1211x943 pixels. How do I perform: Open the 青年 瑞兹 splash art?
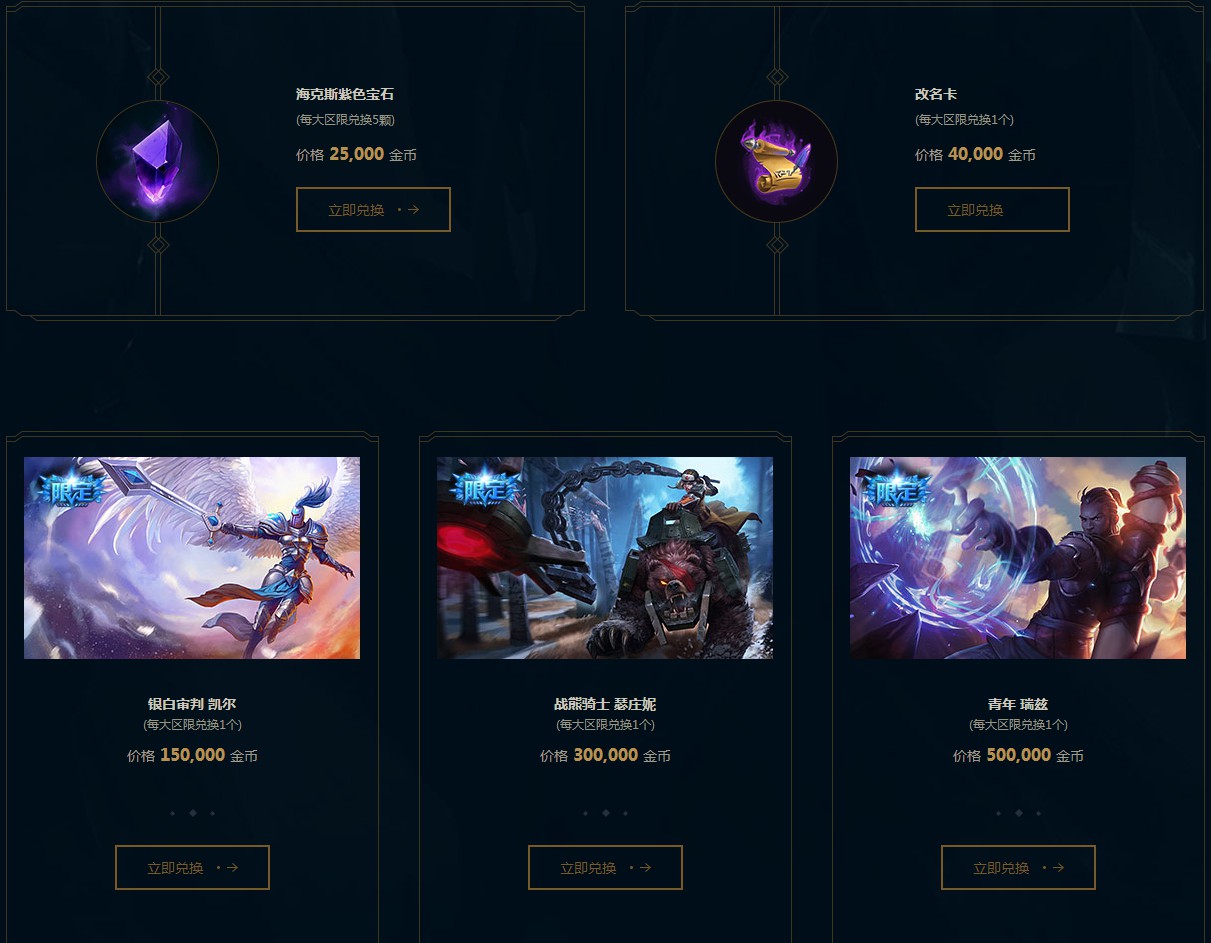1018,558
